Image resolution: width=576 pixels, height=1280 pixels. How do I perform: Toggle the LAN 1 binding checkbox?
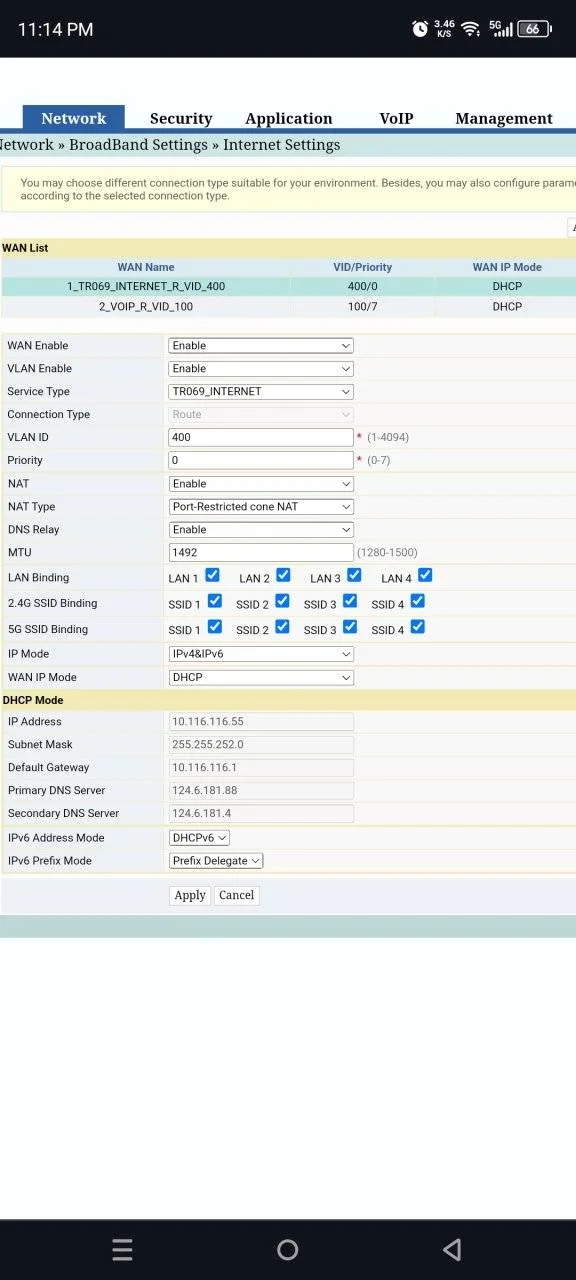tap(212, 575)
